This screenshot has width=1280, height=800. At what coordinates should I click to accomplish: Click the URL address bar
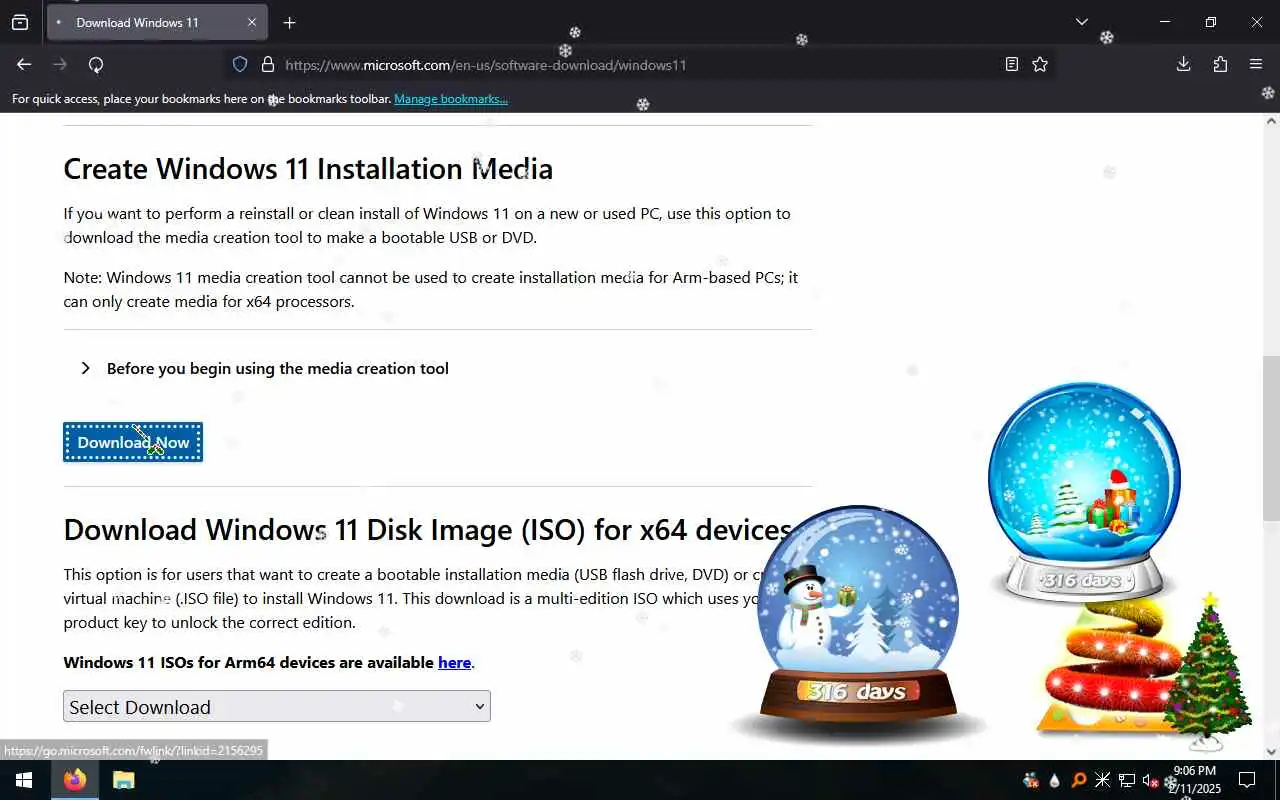(640, 65)
